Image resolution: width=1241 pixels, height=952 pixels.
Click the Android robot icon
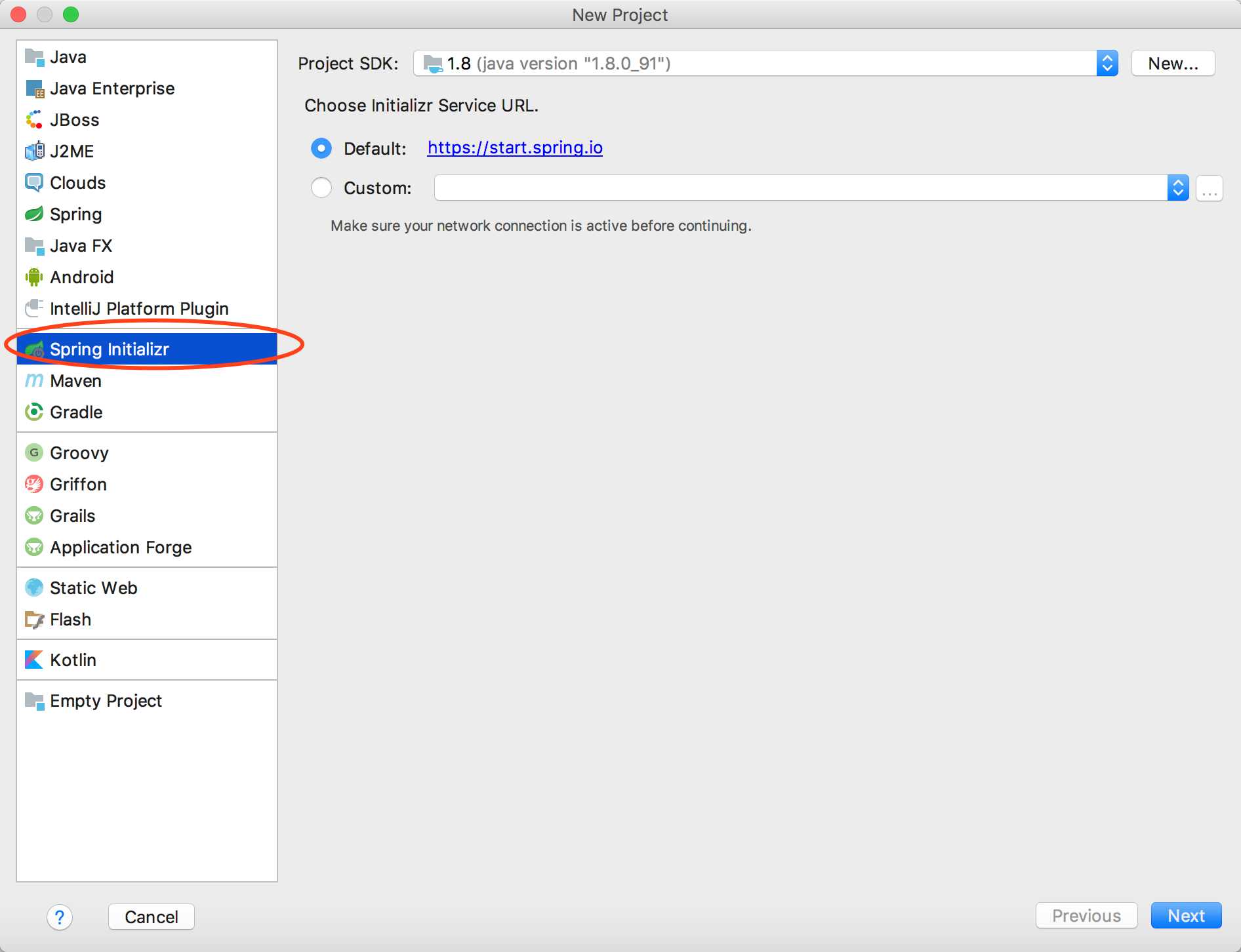(34, 277)
